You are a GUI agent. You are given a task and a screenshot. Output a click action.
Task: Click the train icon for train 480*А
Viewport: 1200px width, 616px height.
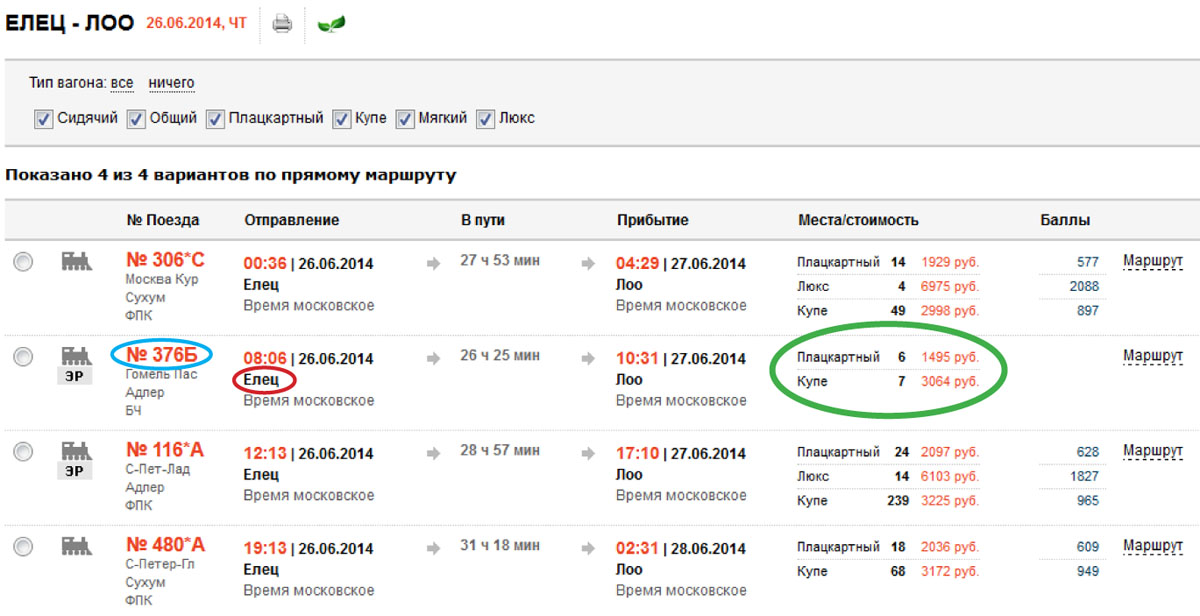tap(75, 546)
